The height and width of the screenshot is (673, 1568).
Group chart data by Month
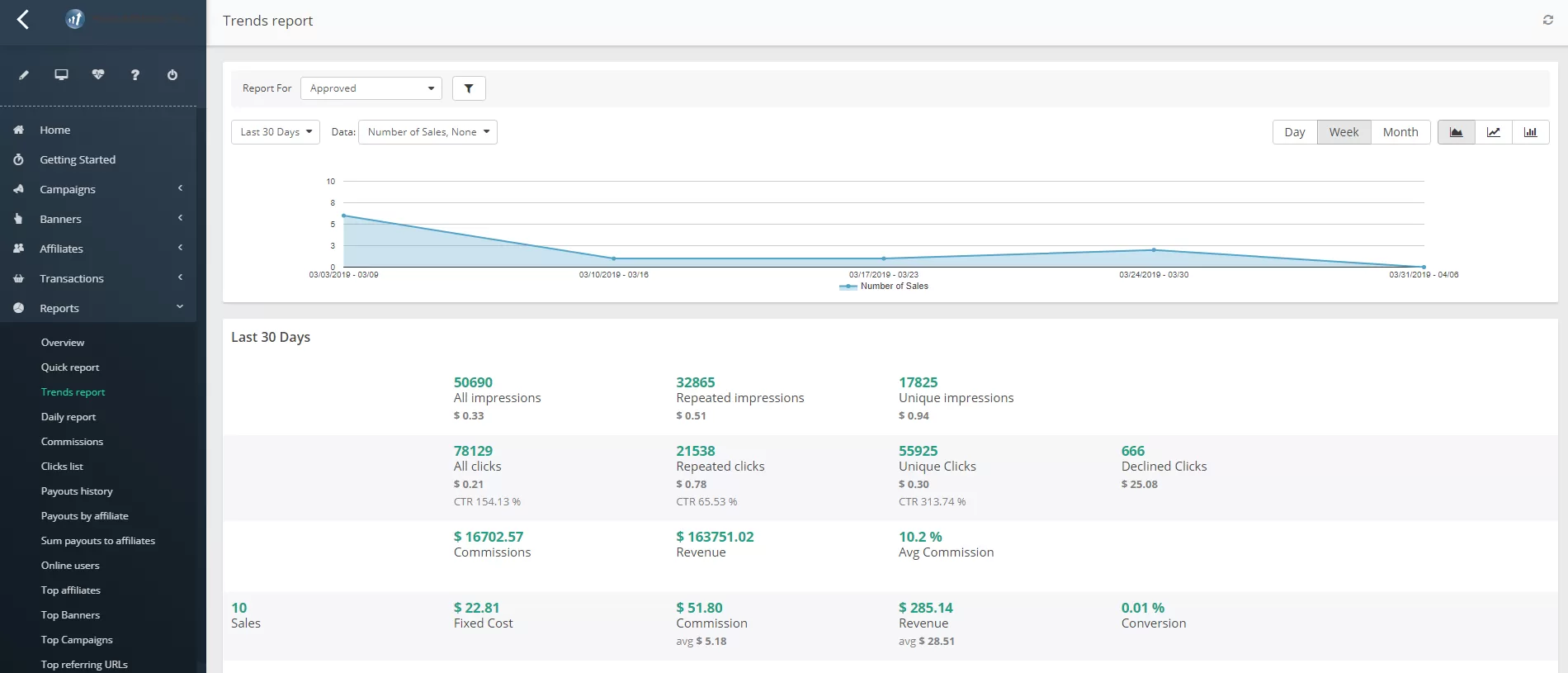1400,132
